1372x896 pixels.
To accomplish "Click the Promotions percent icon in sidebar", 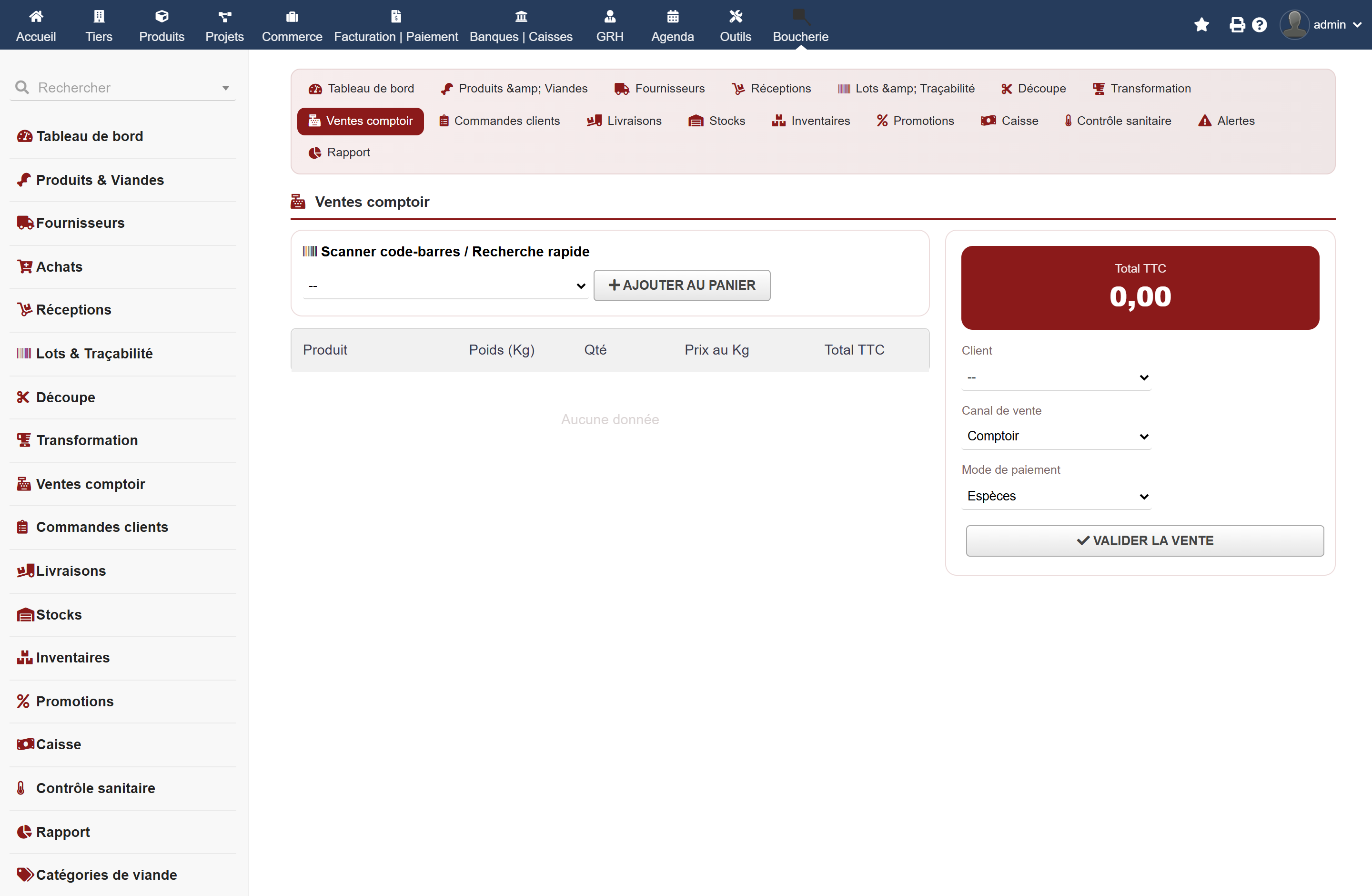I will tap(23, 701).
